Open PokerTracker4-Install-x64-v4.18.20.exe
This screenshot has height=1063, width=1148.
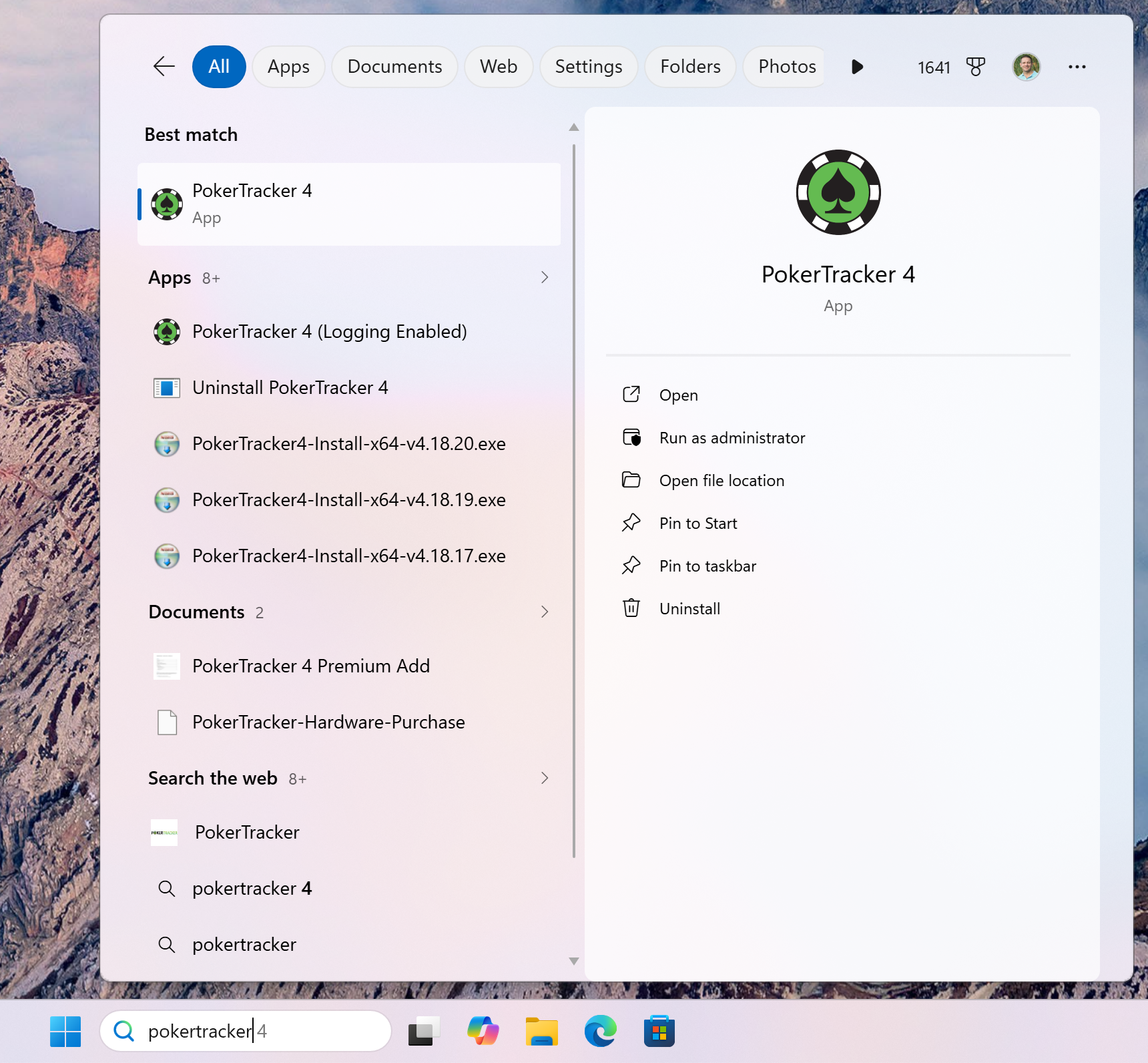tap(349, 444)
